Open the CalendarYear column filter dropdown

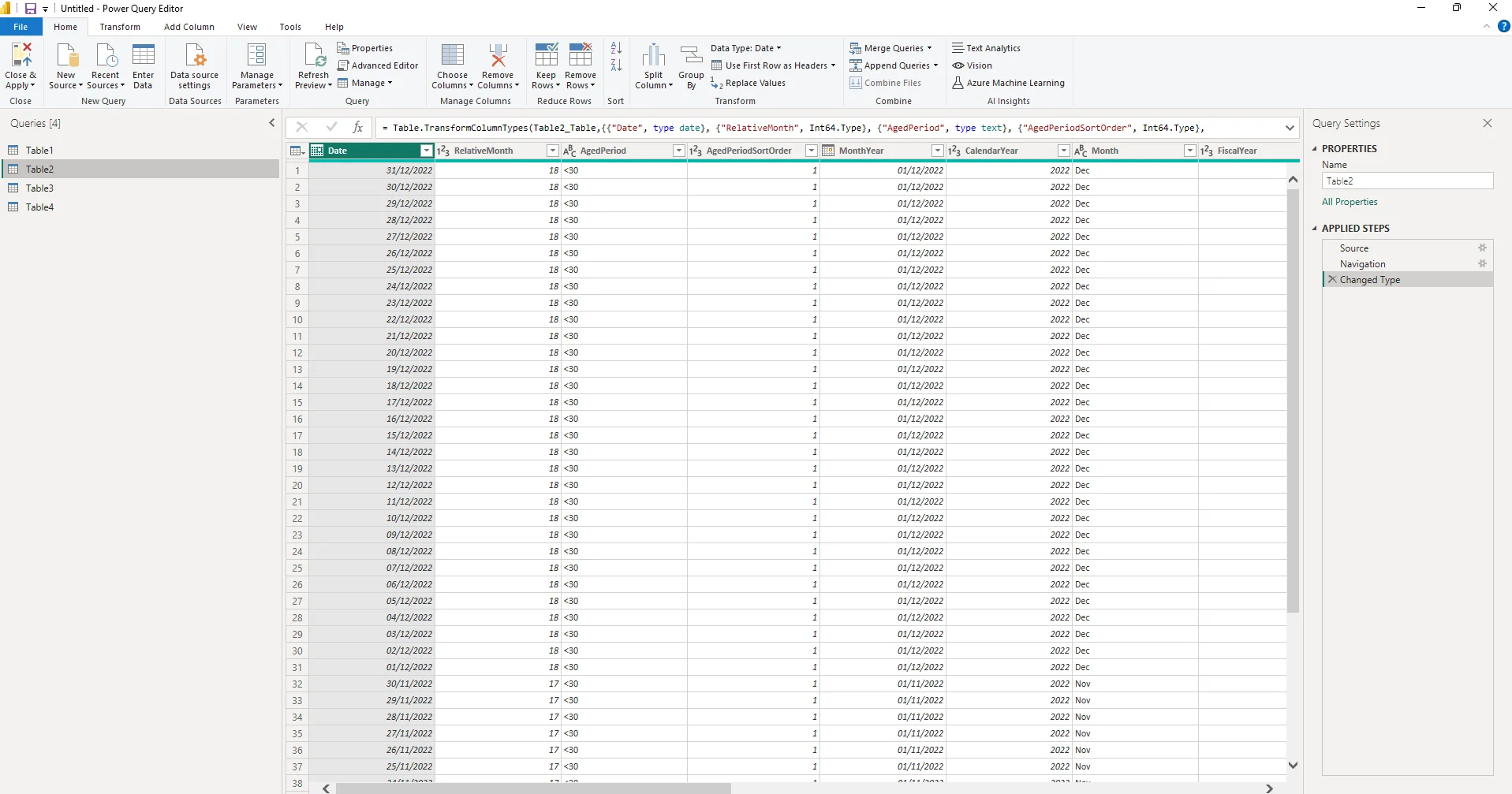(1064, 151)
